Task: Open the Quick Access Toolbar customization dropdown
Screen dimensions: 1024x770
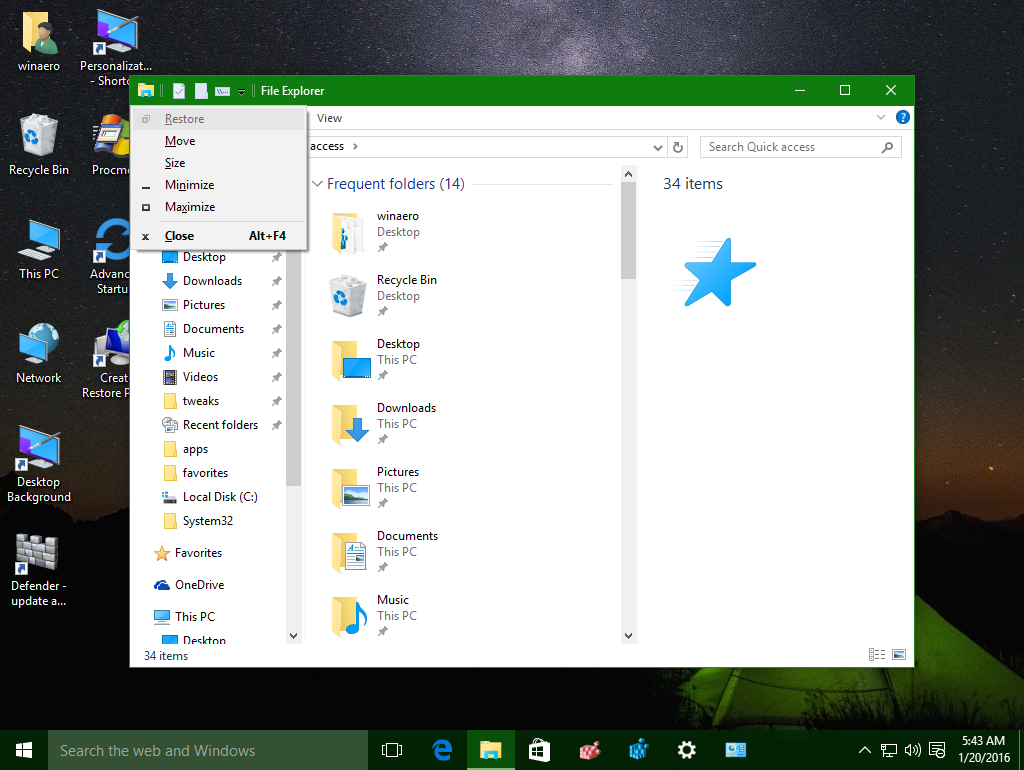Action: coord(241,90)
